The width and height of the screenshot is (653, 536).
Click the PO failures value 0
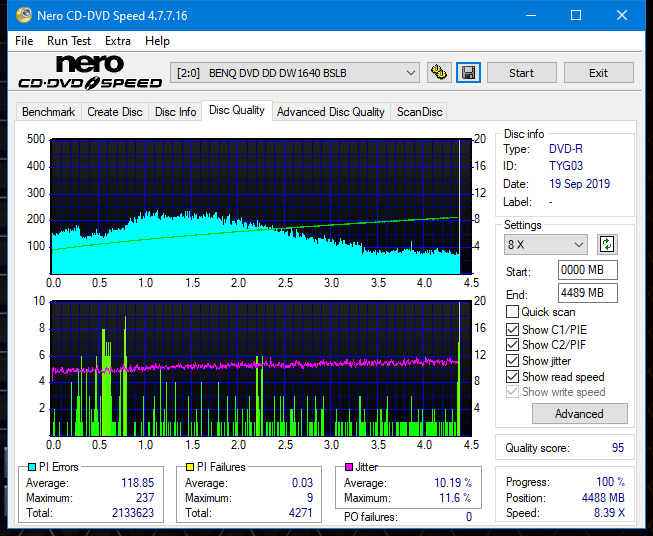[469, 517]
